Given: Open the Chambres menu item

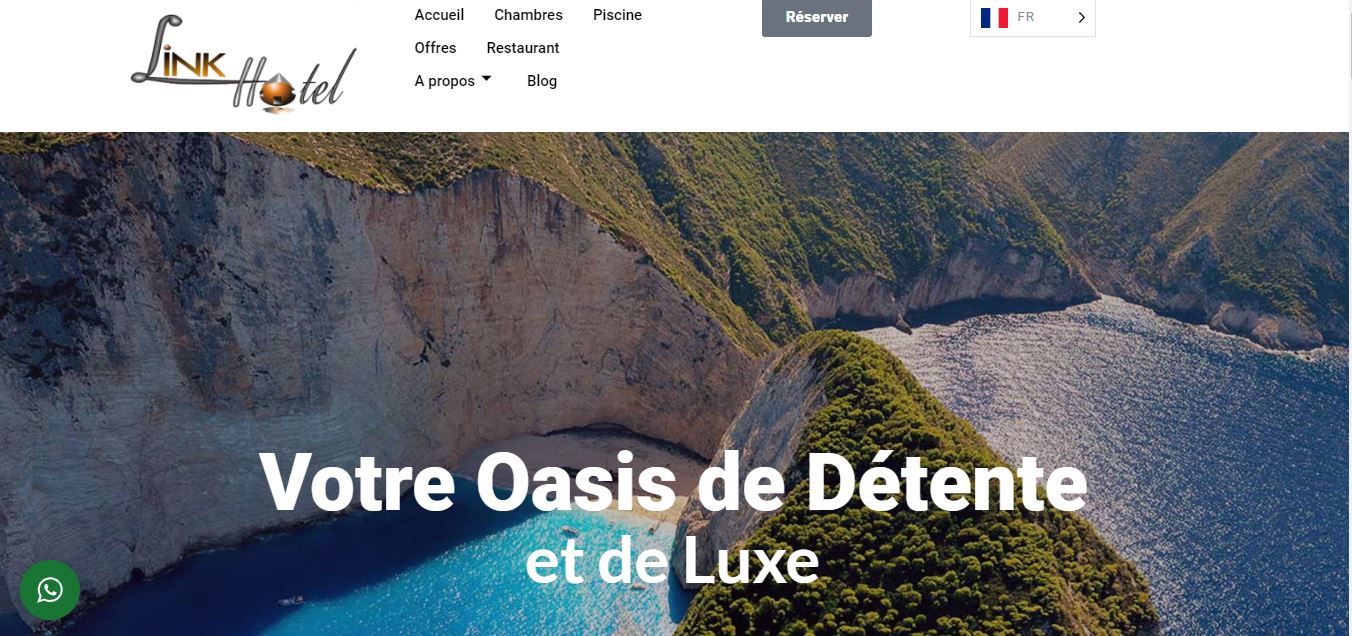Looking at the screenshot, I should [x=528, y=15].
